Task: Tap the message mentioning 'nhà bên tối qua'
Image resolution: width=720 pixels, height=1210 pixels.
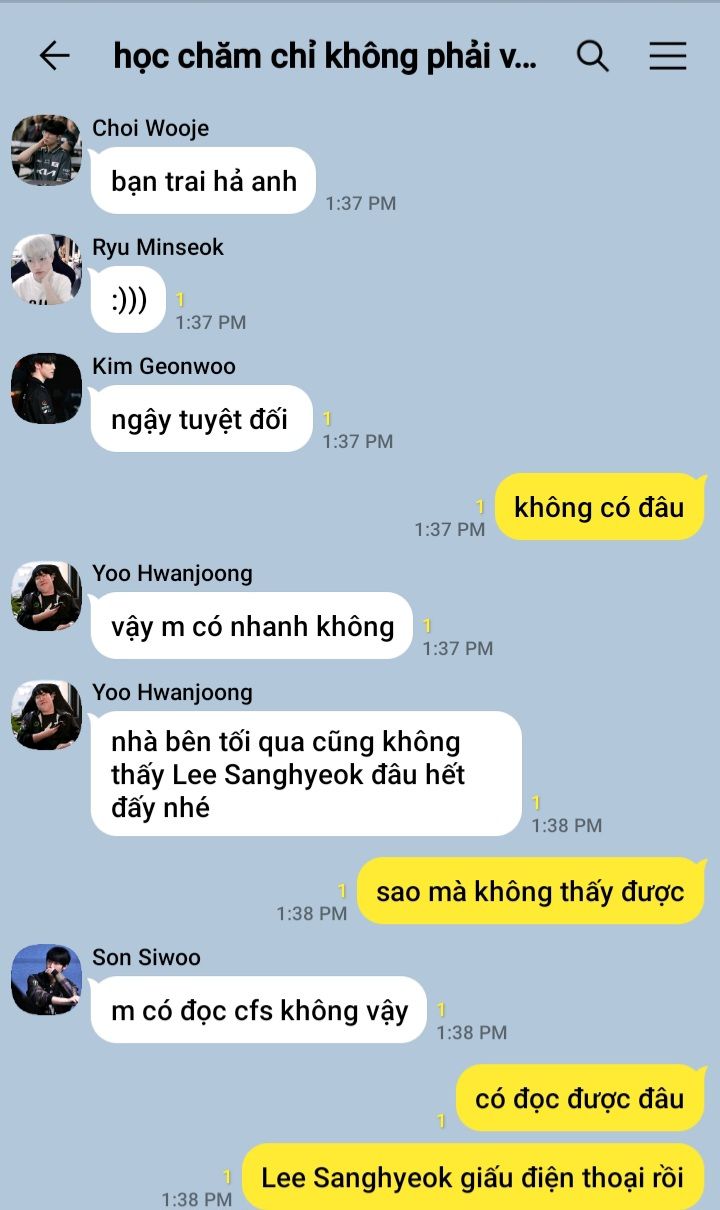Action: 306,774
